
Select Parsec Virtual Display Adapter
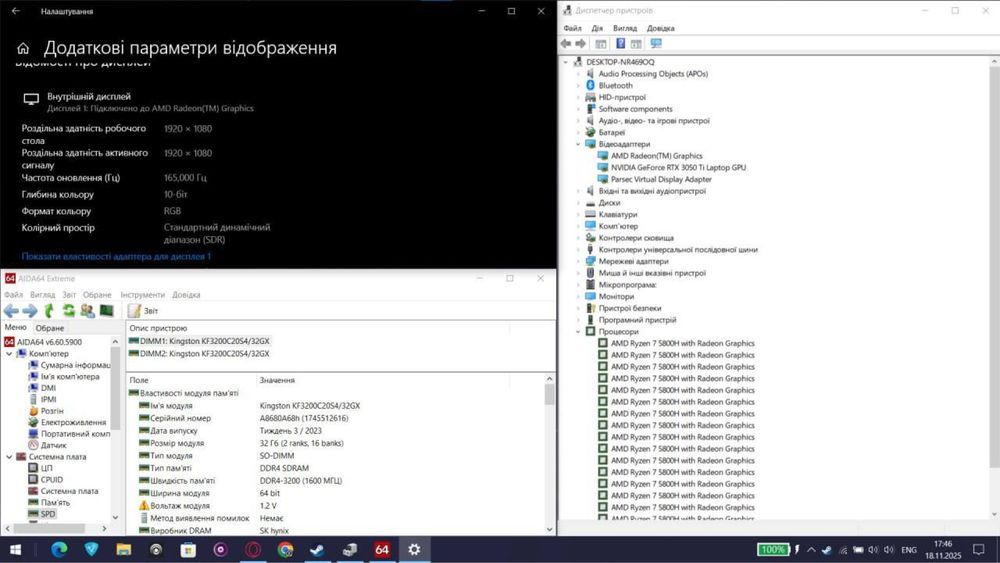pos(661,179)
